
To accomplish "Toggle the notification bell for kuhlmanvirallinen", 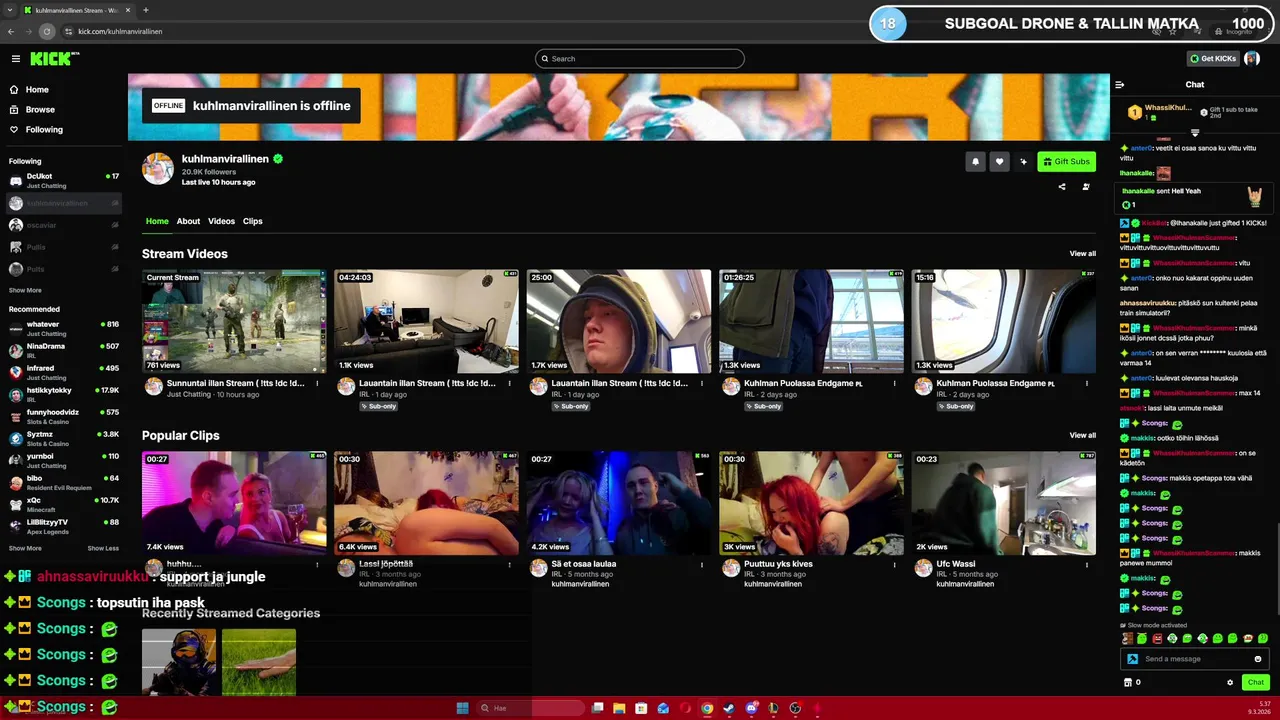I will pos(976,161).
